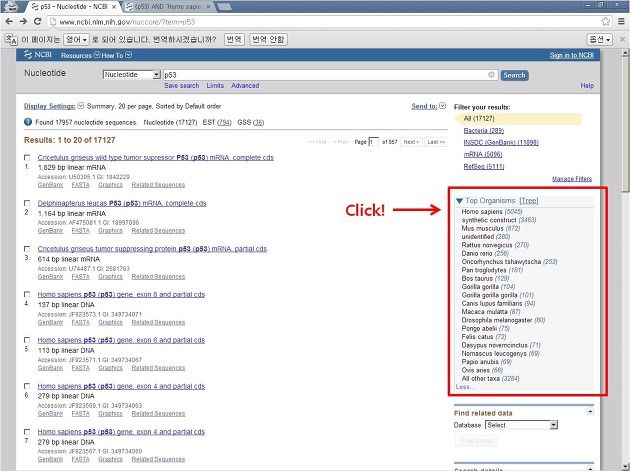Viewport: 630px width, 472px height.
Task: Select Mus musculus in Top Organisms
Action: point(491,228)
